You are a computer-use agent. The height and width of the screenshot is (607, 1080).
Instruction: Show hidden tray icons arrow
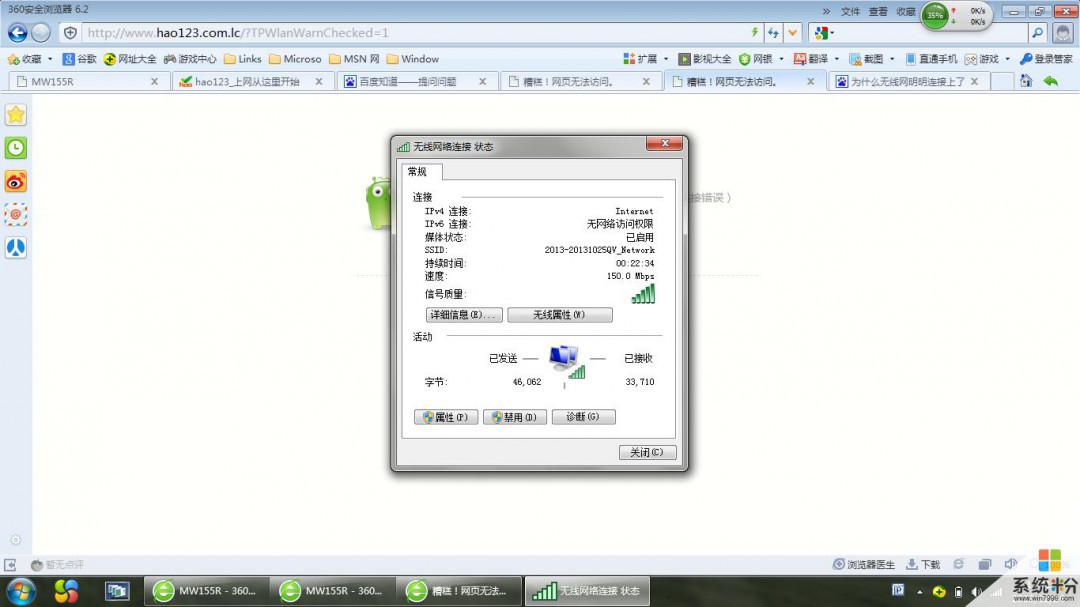pos(920,592)
